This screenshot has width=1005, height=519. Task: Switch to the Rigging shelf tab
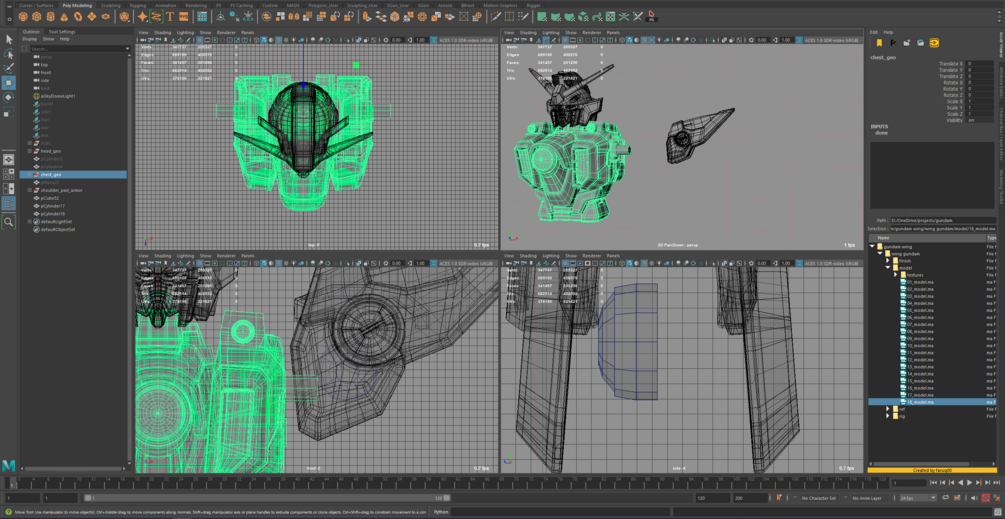138,5
